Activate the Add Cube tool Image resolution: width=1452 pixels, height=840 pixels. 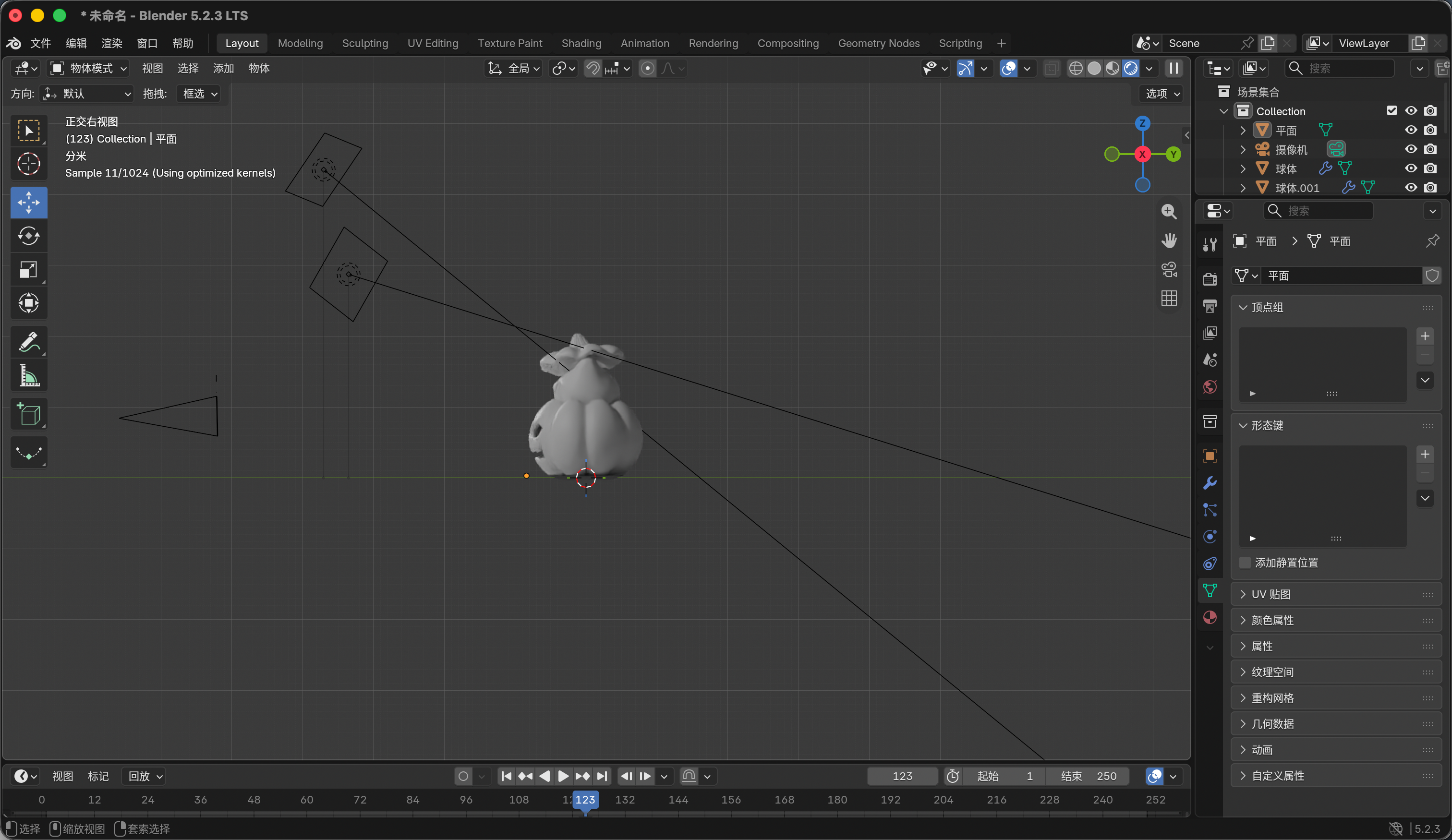(x=29, y=414)
